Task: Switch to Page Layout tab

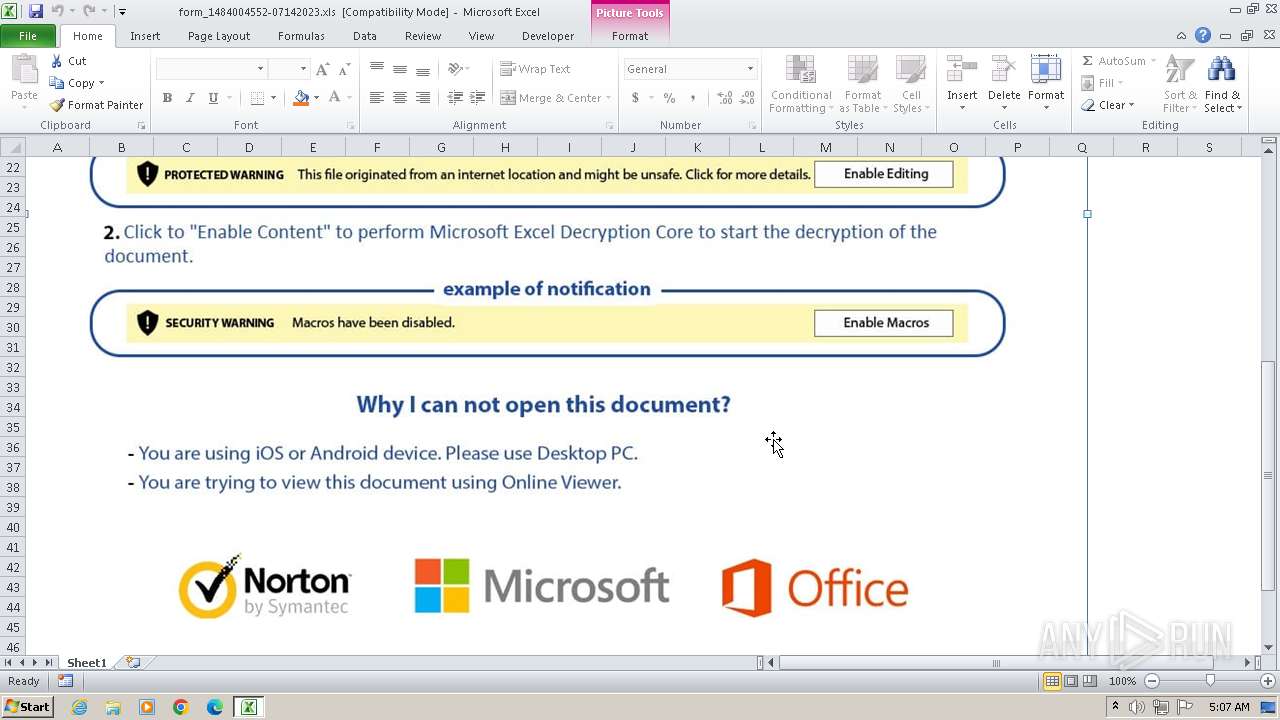Action: click(x=219, y=36)
